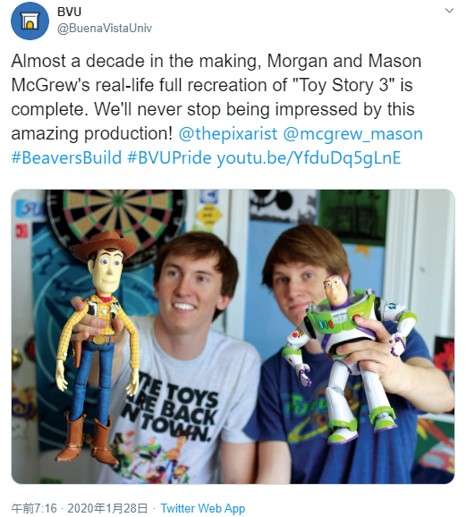The width and height of the screenshot is (466, 517).
Task: Click the "Toy Story 3" text in the tweet
Action: point(344,85)
